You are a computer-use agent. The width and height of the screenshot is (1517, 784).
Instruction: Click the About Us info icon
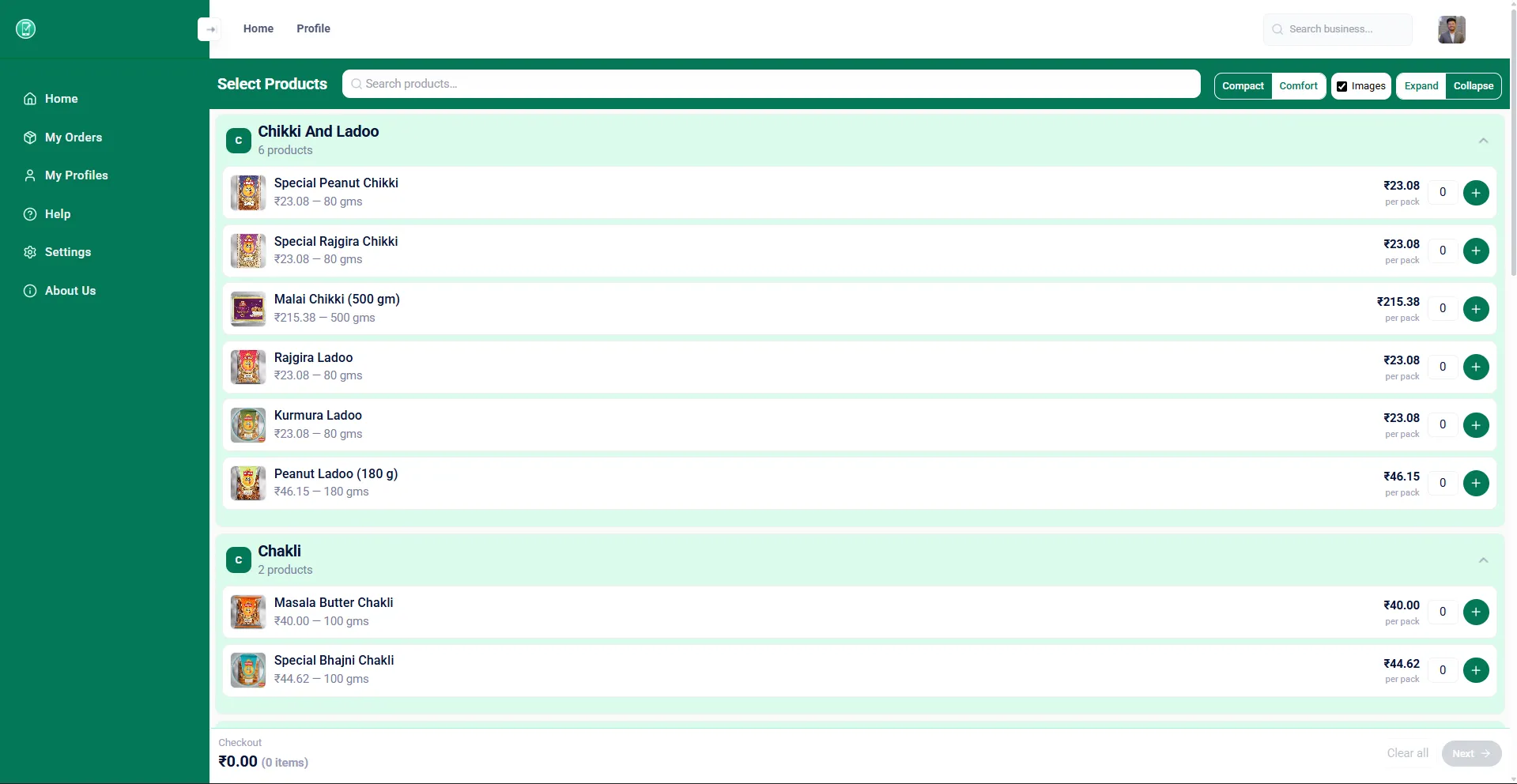(x=30, y=291)
